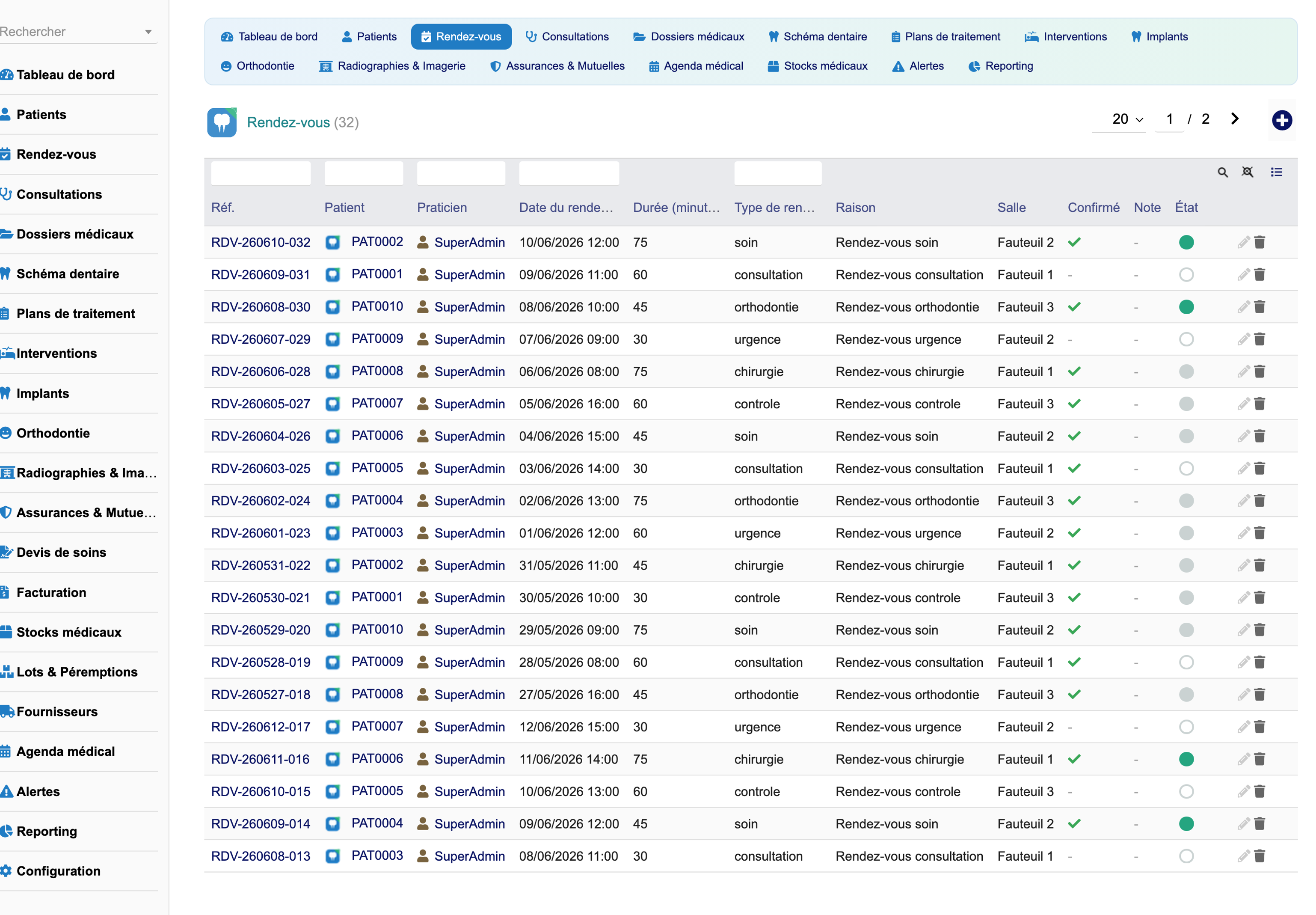Viewport: 1316px width, 915px height.
Task: Click the Réf. filter input field
Action: coord(261,173)
